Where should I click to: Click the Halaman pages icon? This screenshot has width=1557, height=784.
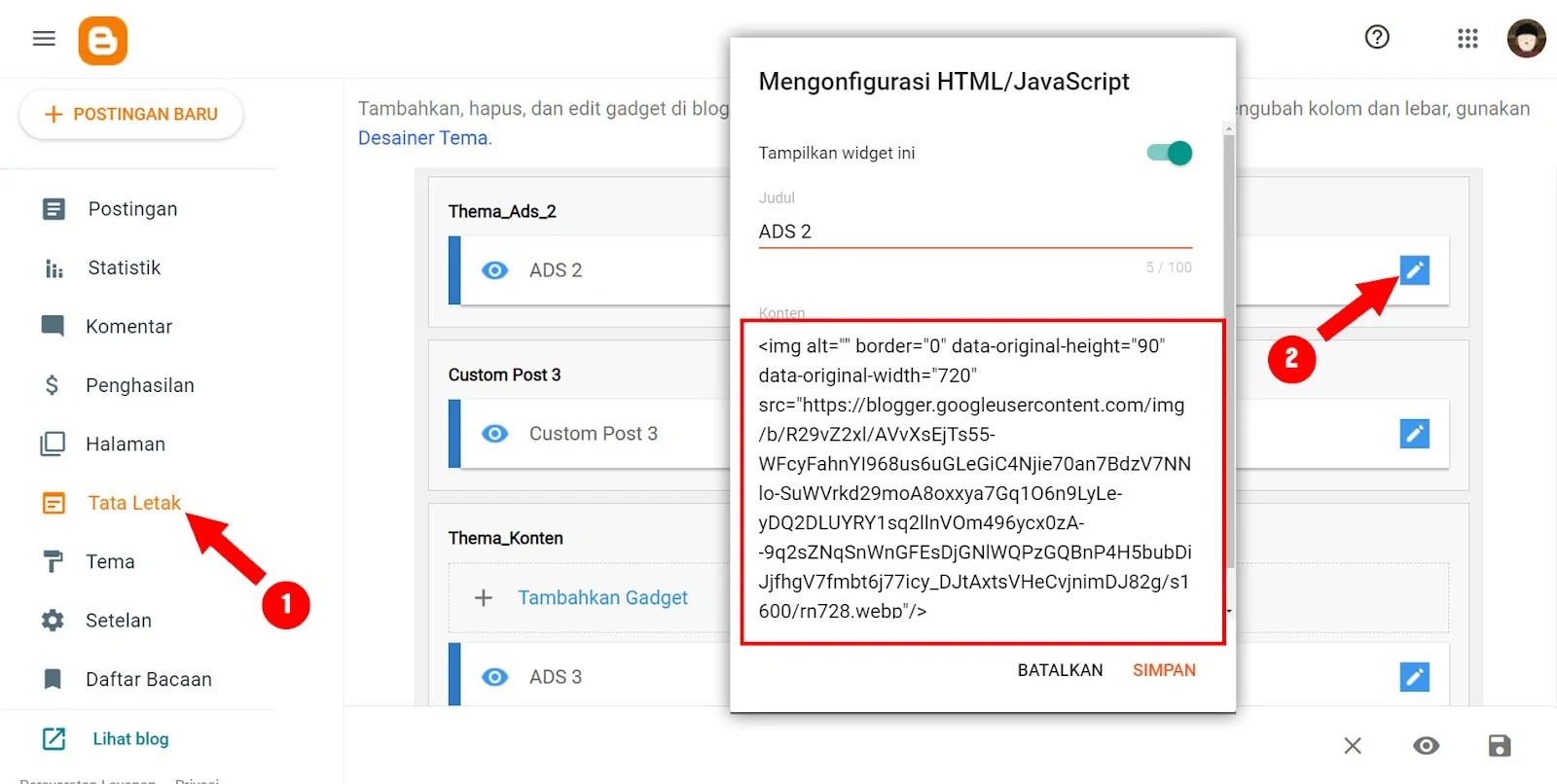click(x=53, y=445)
